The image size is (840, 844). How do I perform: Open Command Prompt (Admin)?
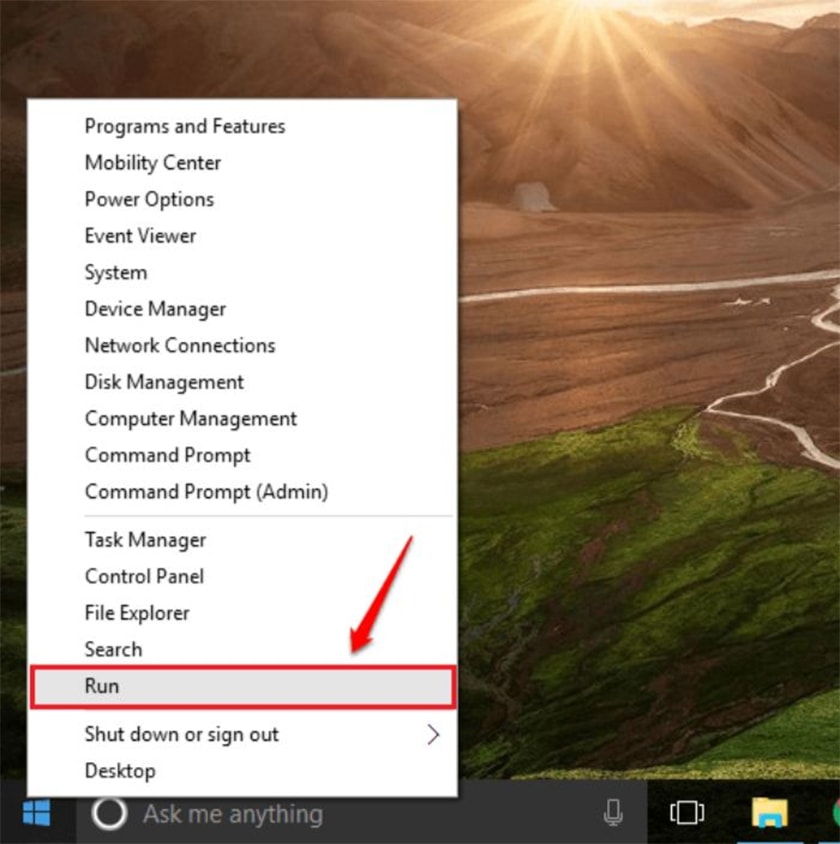tap(206, 492)
